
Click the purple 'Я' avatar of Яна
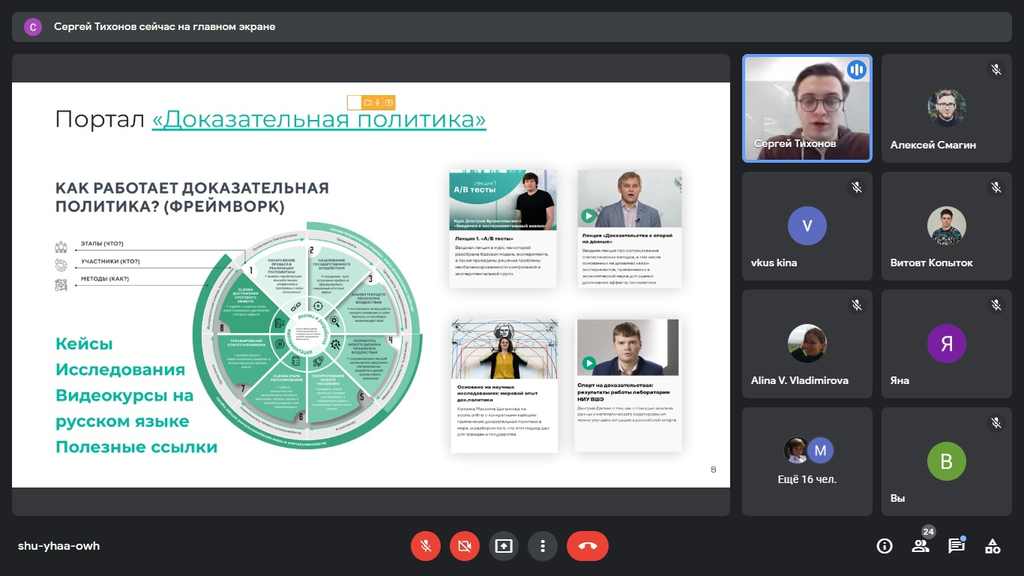(x=946, y=344)
